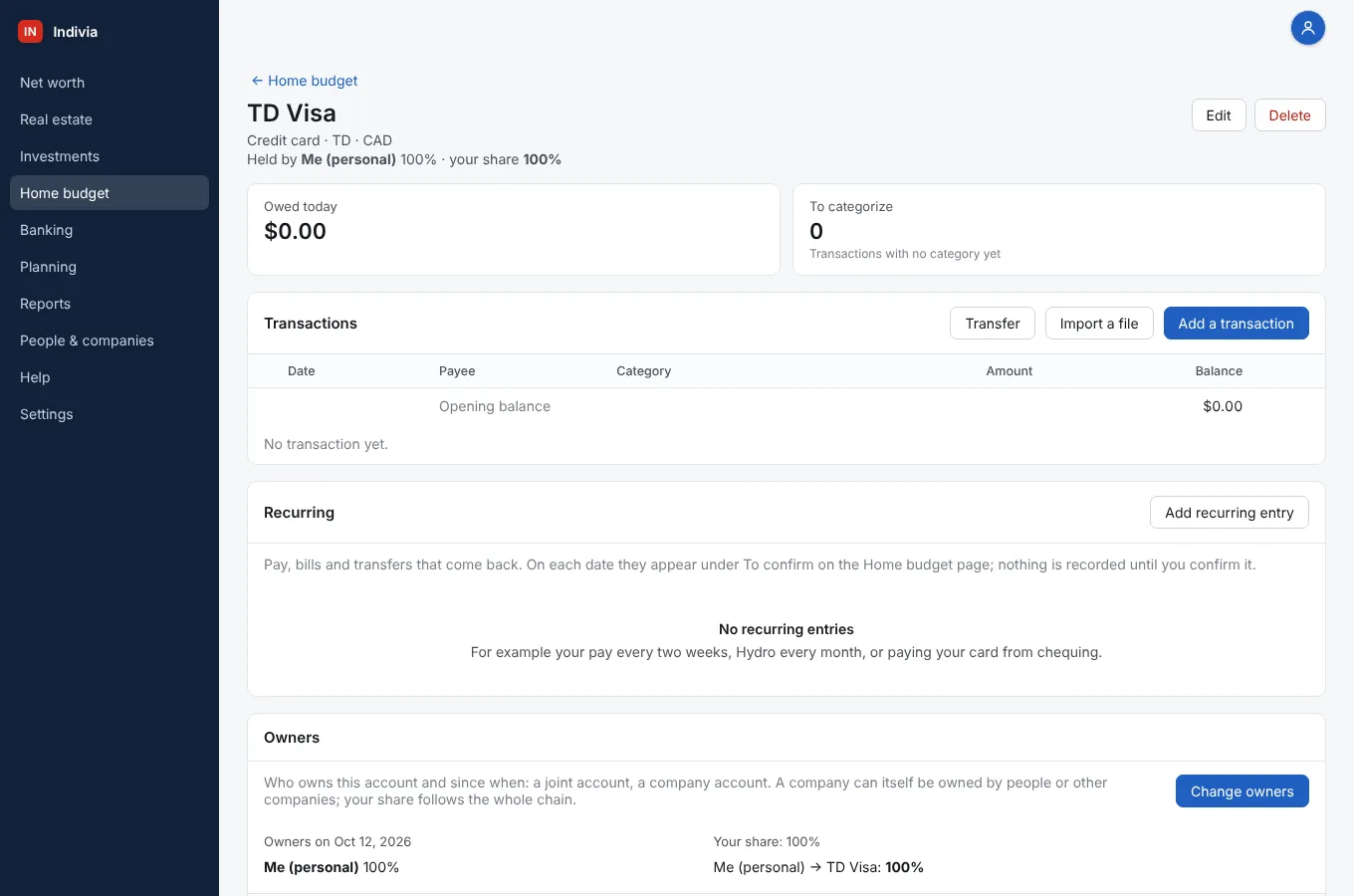Click the Amount column header
Screen dimensions: 1354x896
(x=1010, y=371)
